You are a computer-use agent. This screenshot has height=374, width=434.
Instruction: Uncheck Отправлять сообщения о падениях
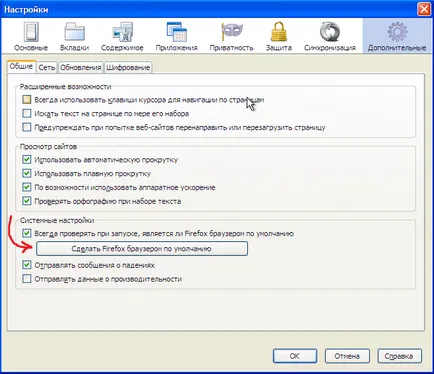[27, 265]
